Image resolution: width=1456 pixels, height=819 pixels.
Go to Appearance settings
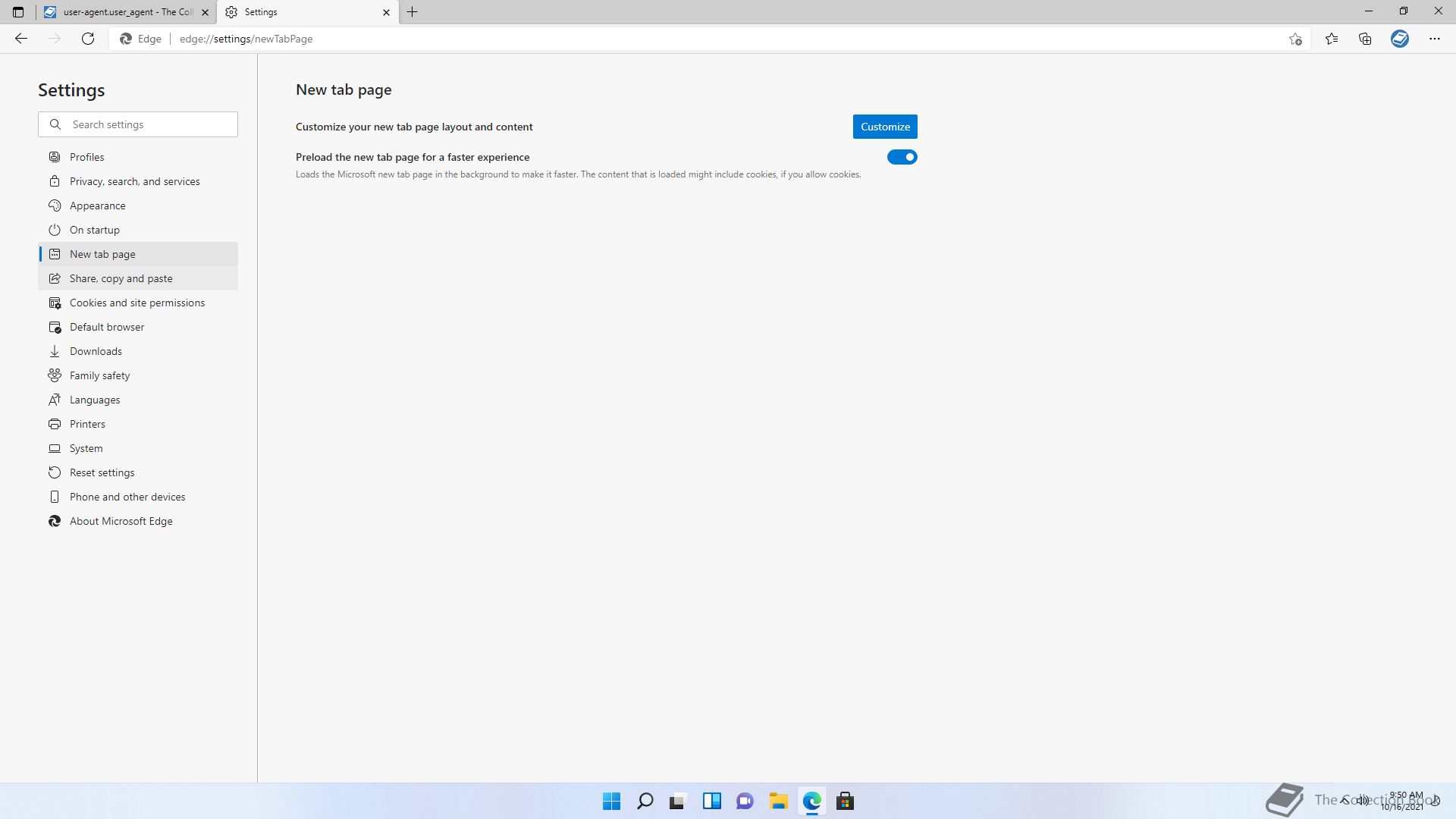(138, 206)
